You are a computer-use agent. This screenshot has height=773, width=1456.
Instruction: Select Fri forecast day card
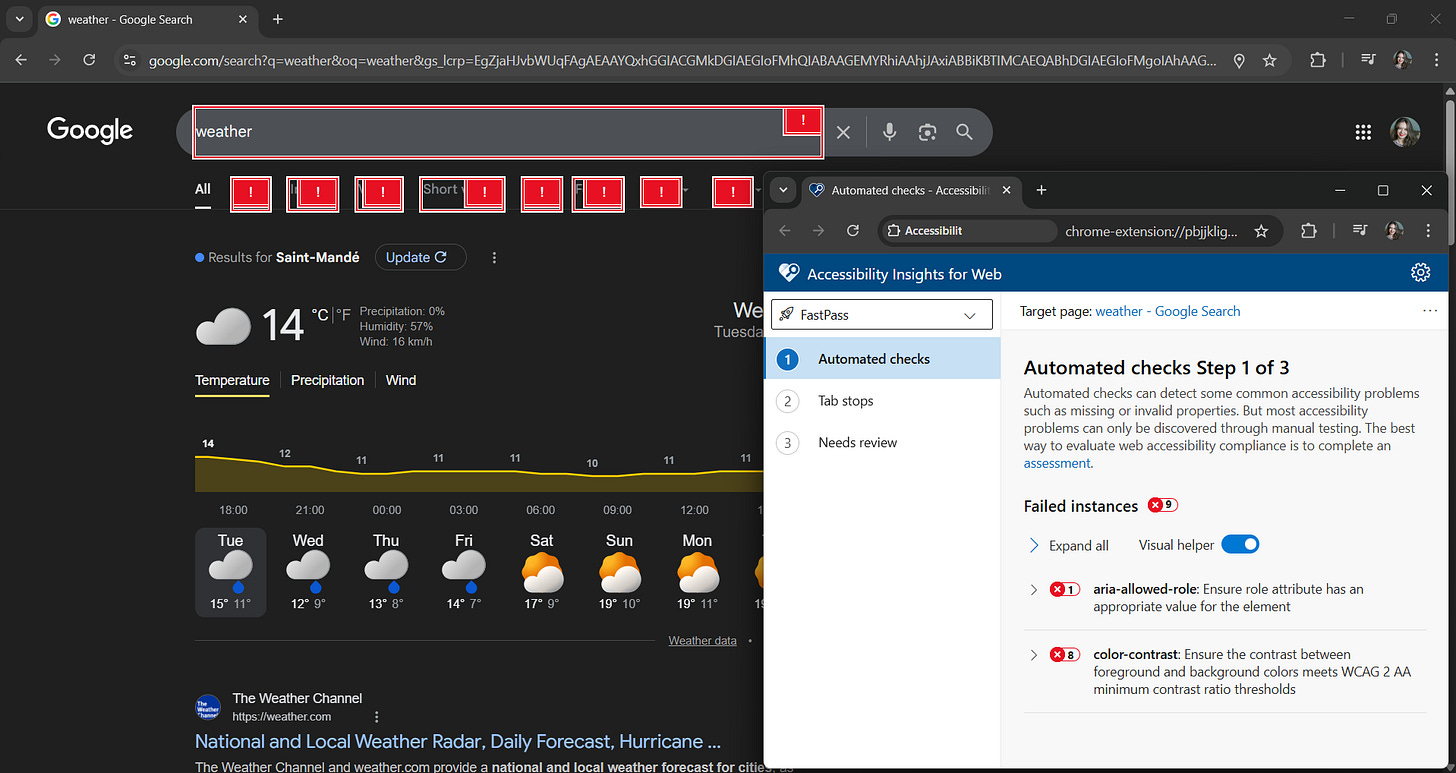[464, 572]
